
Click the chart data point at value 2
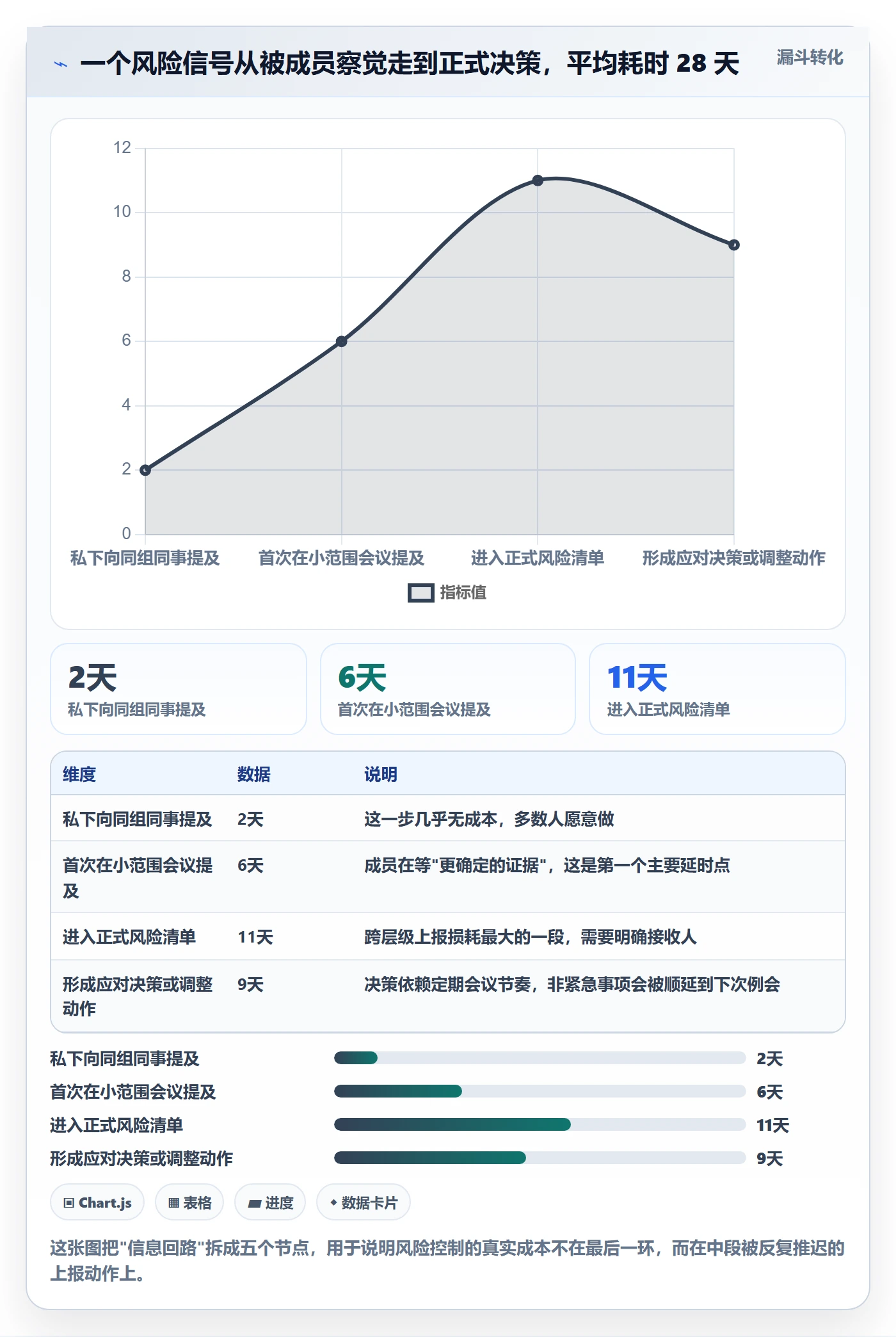tap(145, 470)
